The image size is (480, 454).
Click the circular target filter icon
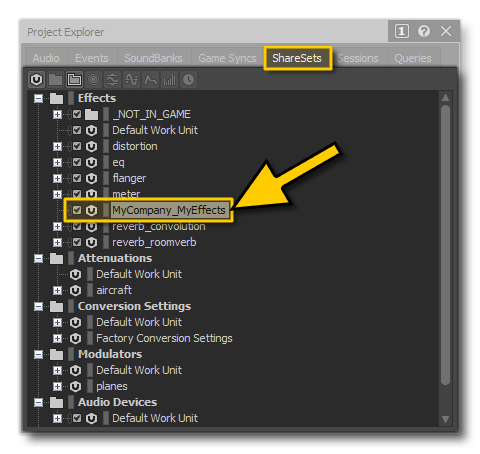tap(93, 80)
